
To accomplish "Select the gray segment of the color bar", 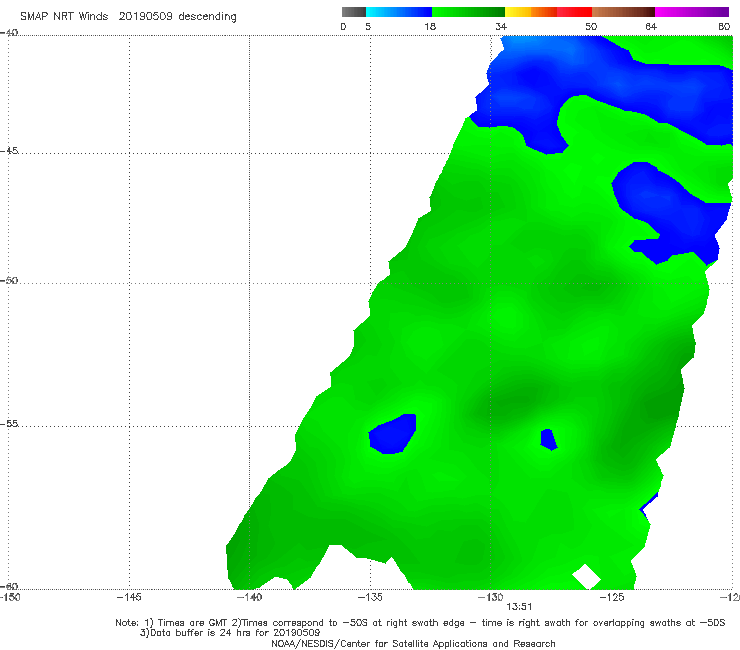I will pyautogui.click(x=354, y=12).
